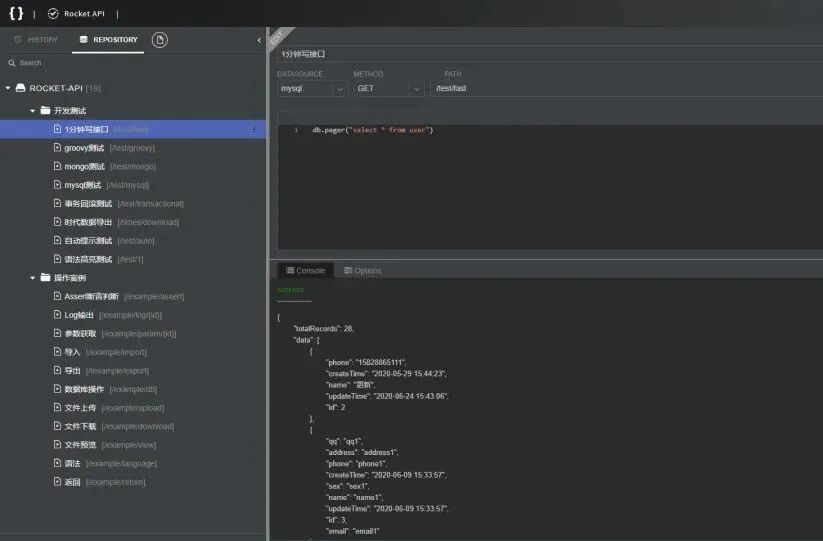Click the search magnifier icon
823x541 pixels.
tap(12, 63)
